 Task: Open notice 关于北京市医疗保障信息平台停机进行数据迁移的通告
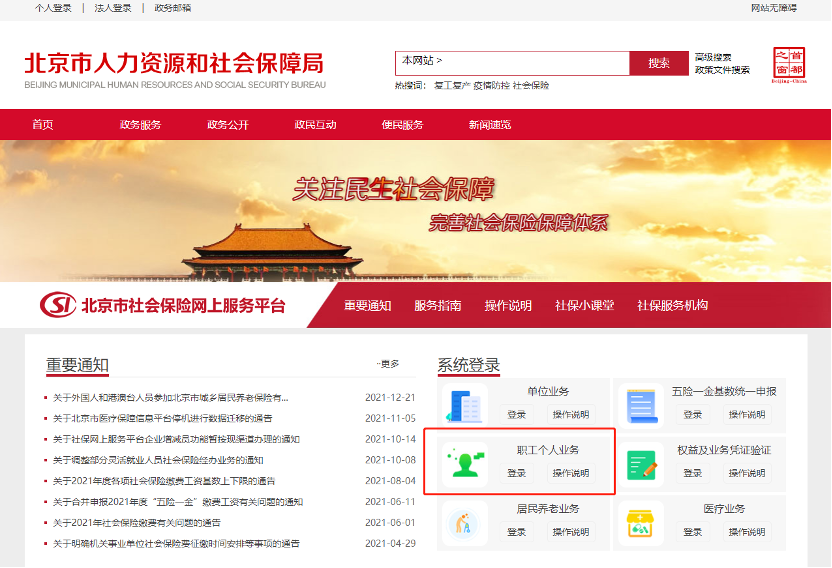pyautogui.click(x=162, y=418)
